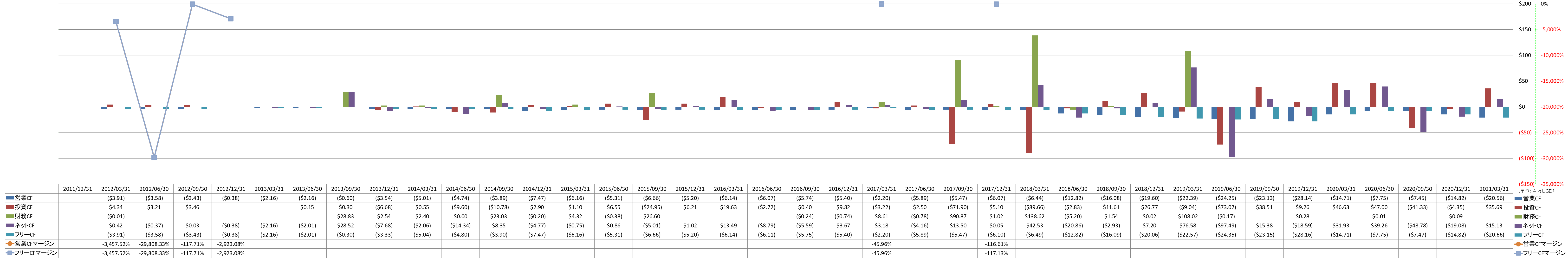Click the 営業CFマージン orange marker in the data table row
The height and width of the screenshot is (258, 1568).
[9, 243]
